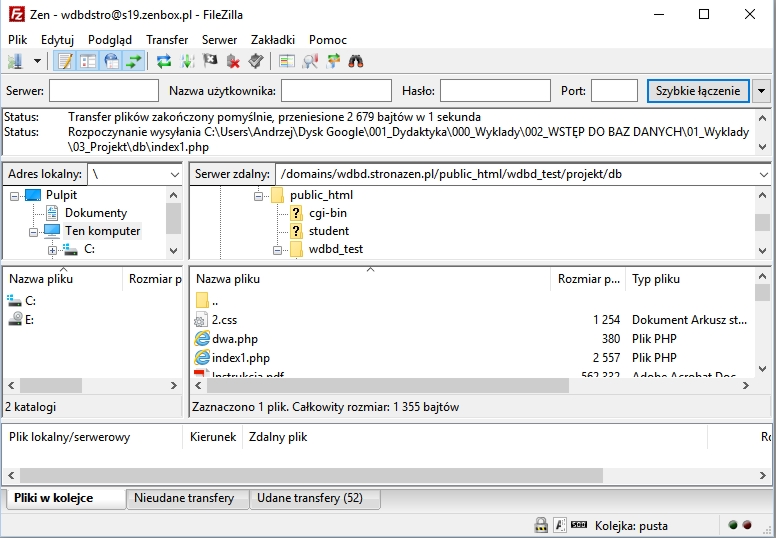Select the student remote folder
776x538 pixels.
[329, 231]
